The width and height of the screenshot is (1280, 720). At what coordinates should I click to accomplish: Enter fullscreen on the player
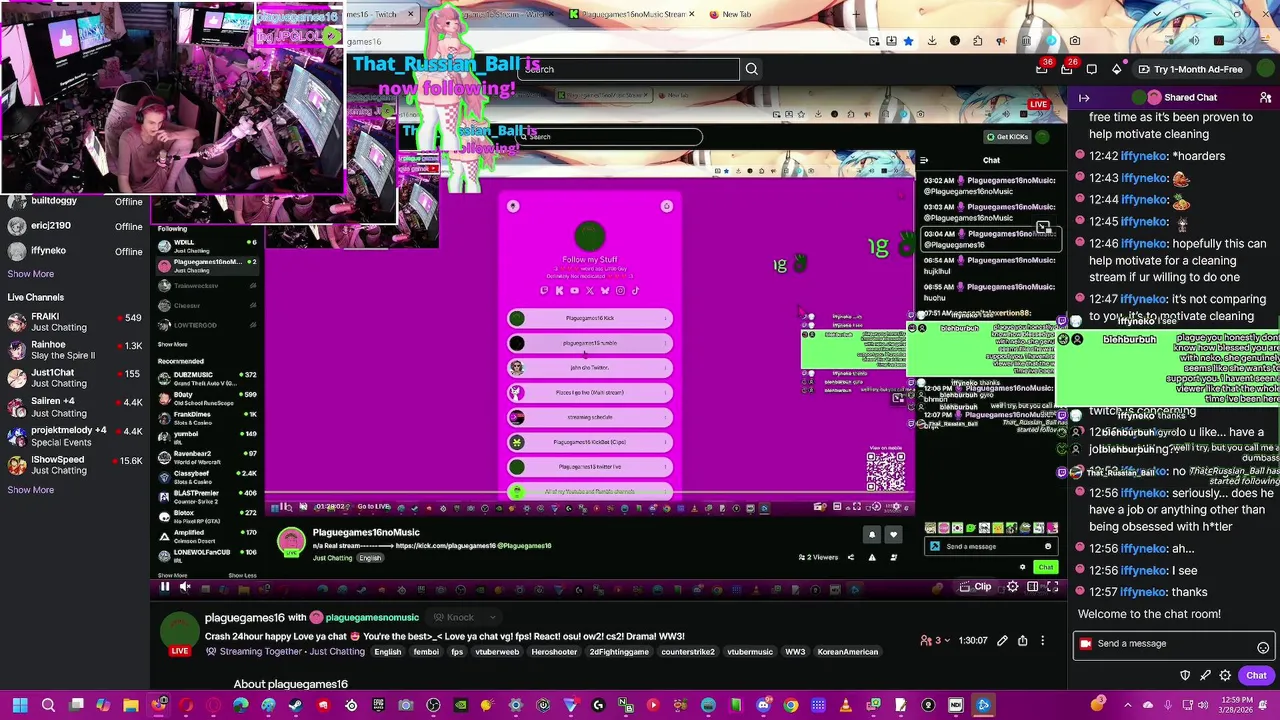pos(1052,587)
